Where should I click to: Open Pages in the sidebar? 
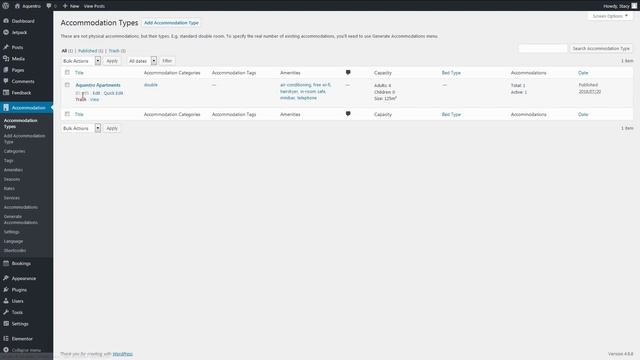(x=18, y=70)
